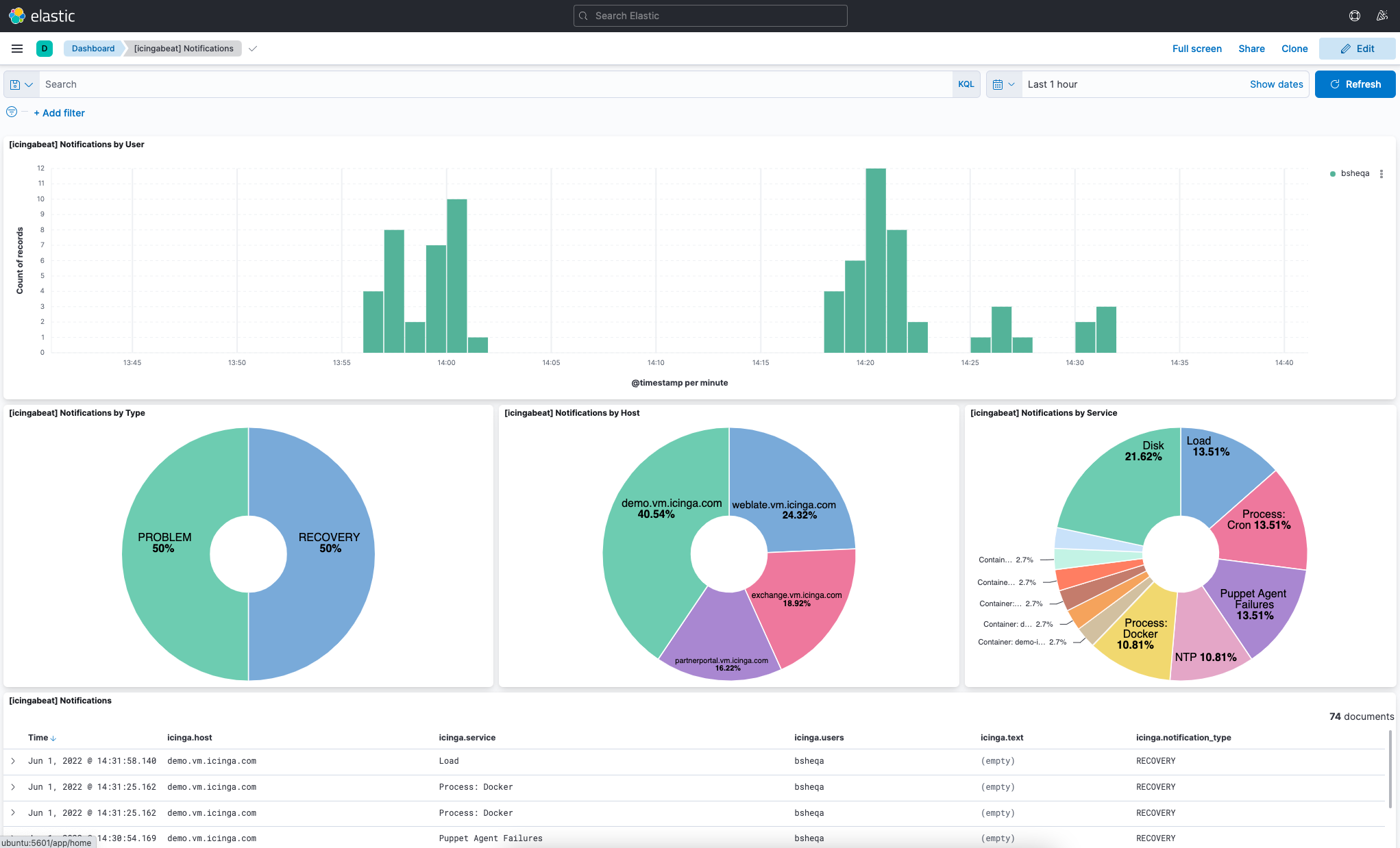Click the table vertical scrollbar
This screenshot has height=848, width=1400.
point(1390,769)
